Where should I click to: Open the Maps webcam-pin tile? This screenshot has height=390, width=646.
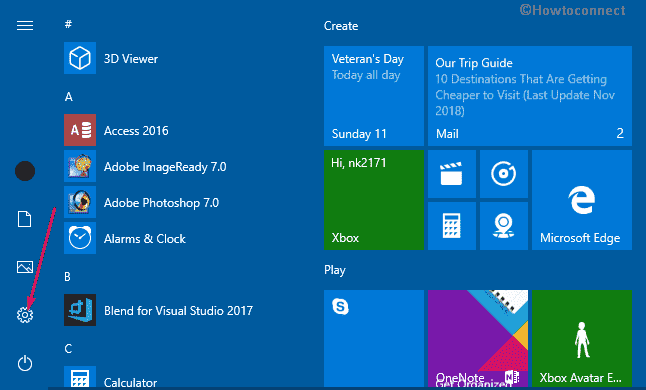503,226
